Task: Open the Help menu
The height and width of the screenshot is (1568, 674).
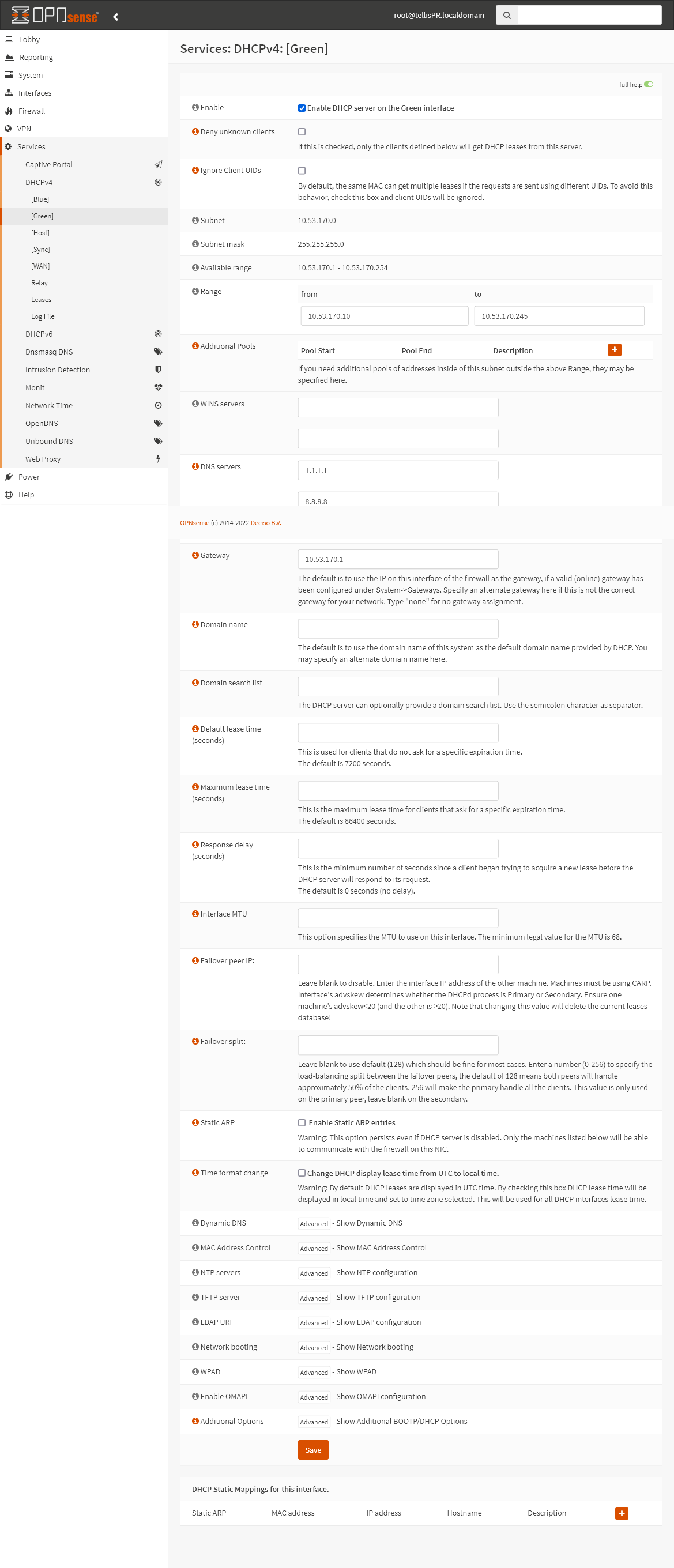Action: tap(84, 495)
